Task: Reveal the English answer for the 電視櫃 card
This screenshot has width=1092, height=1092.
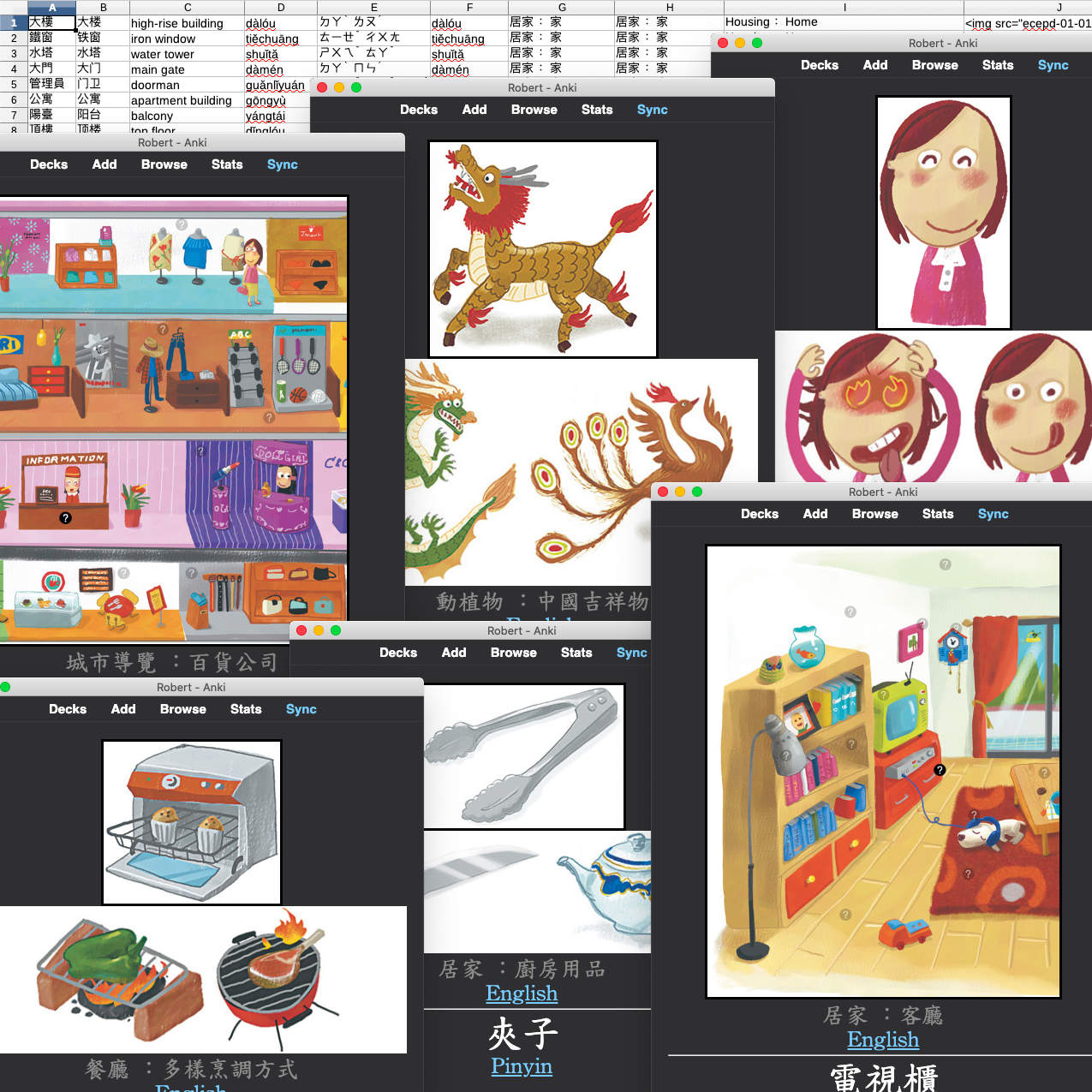Action: [x=883, y=1040]
